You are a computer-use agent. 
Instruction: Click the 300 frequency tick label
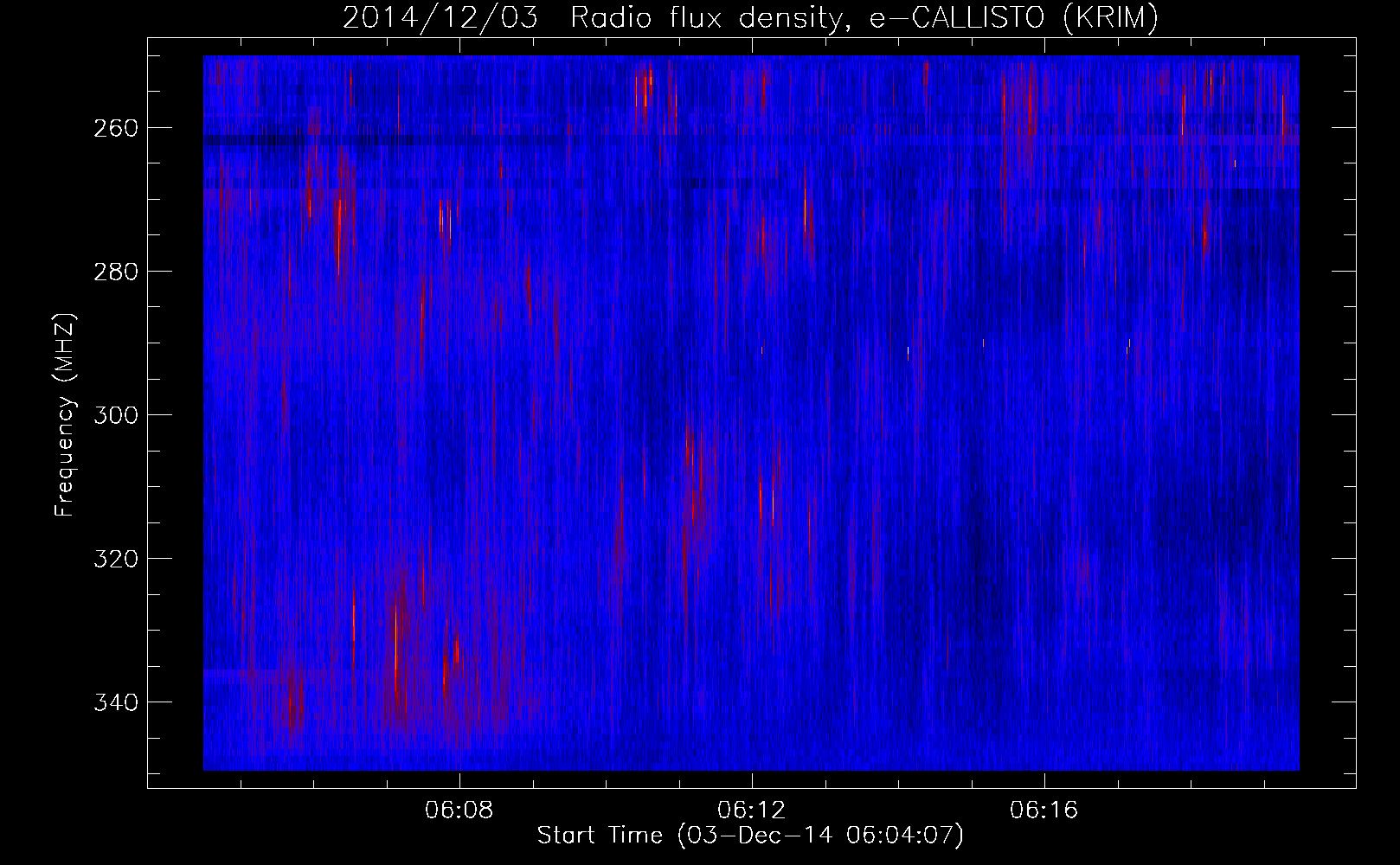tap(114, 415)
